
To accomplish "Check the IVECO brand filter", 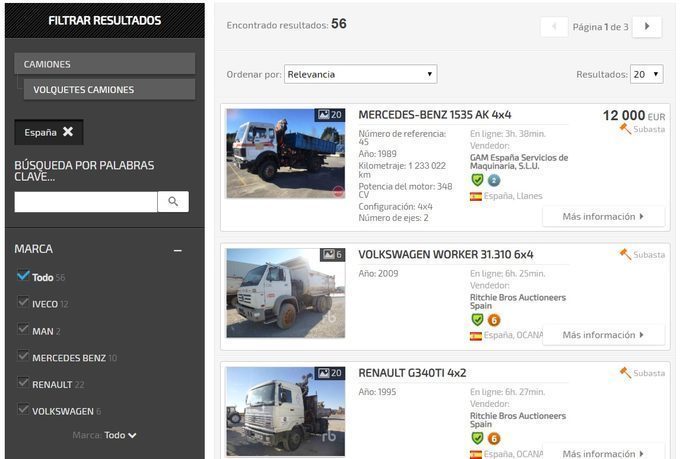I will [23, 302].
